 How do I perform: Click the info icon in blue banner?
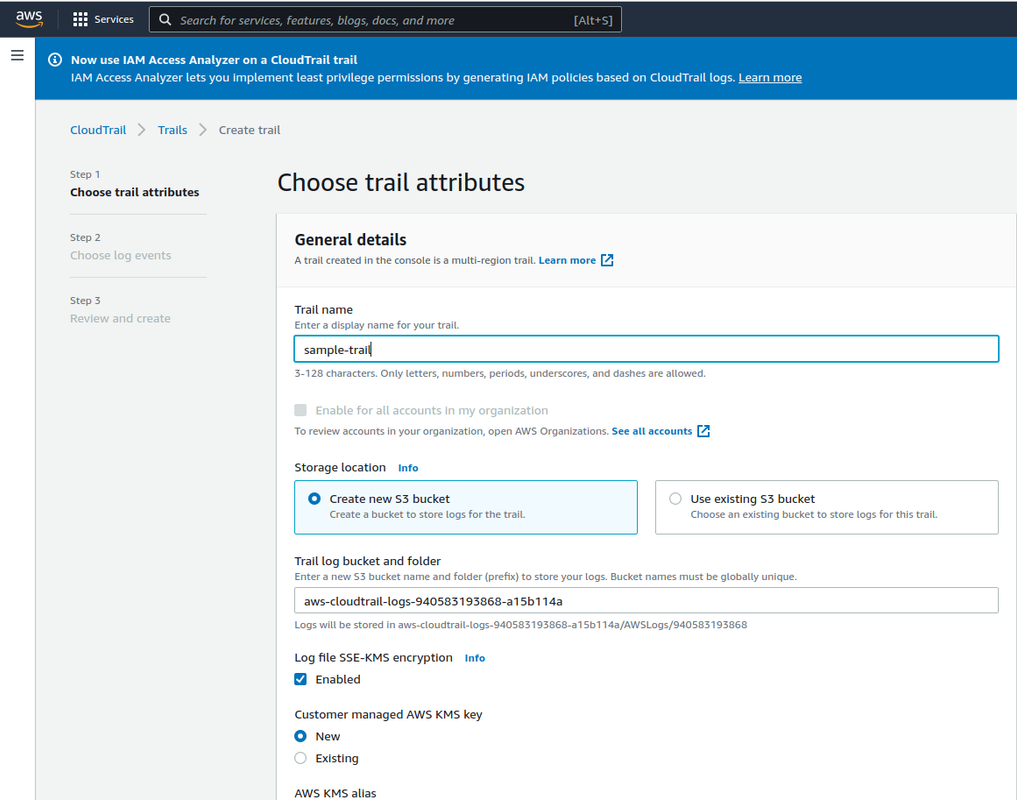(x=55, y=60)
